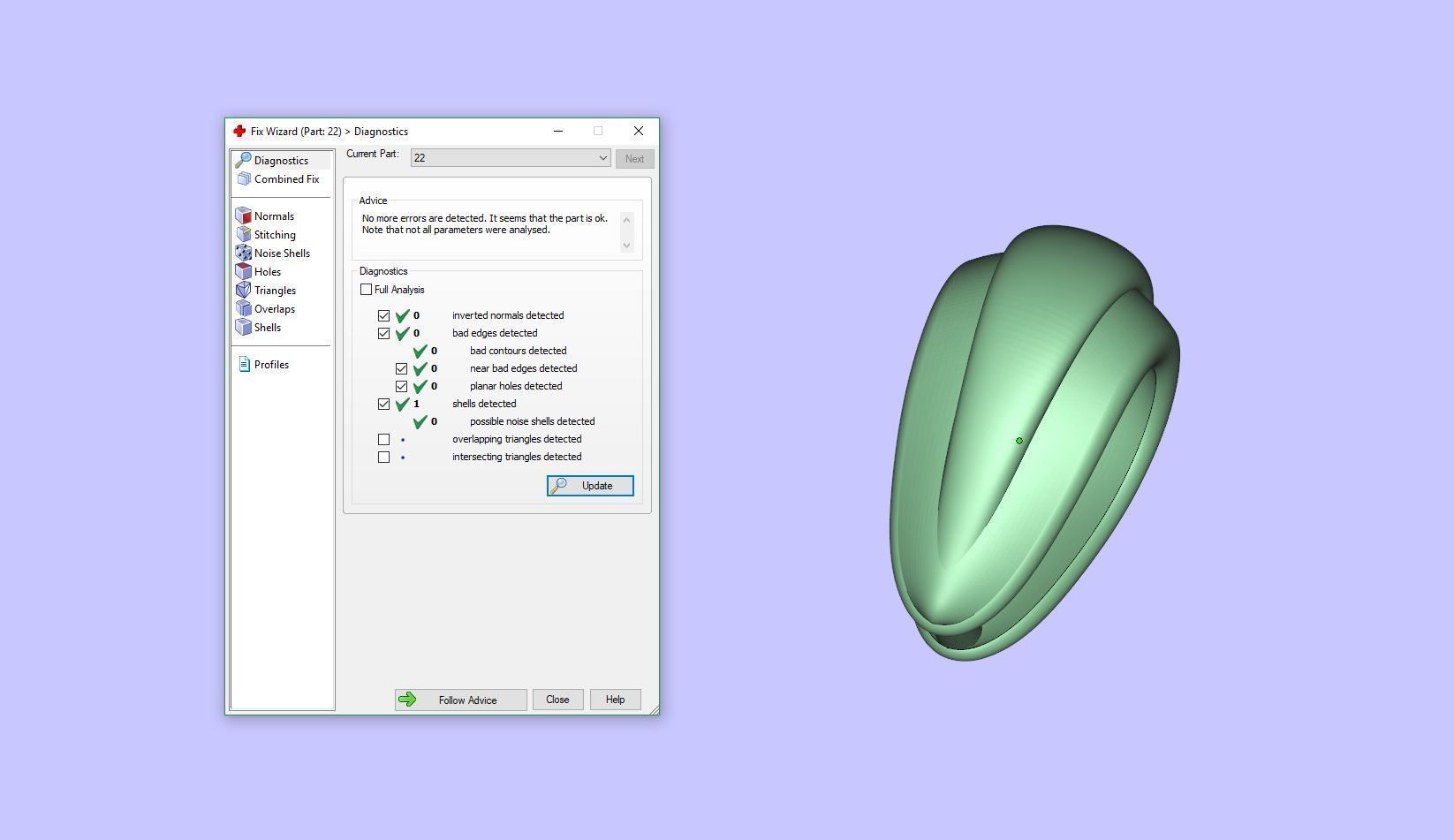Expand the Current Part dropdown

click(511, 158)
